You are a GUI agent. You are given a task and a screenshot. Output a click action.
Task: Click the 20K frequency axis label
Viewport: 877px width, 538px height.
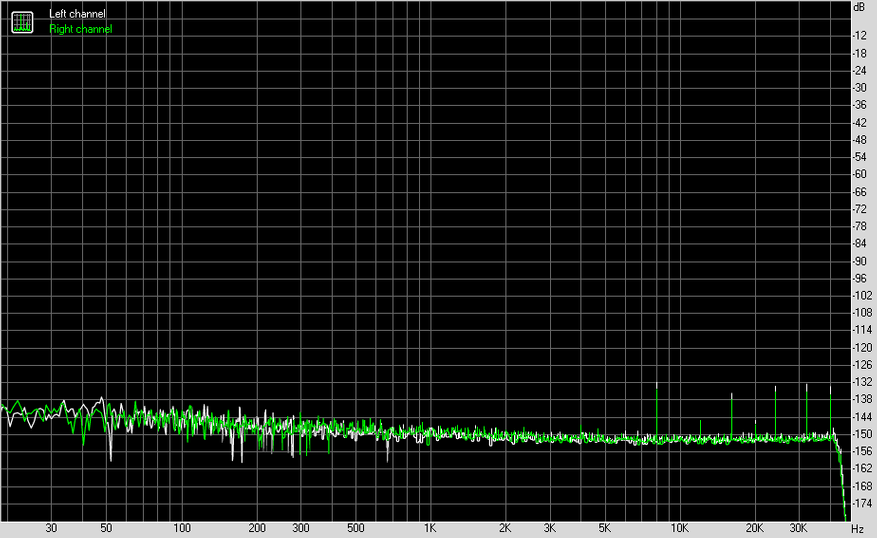tap(755, 528)
